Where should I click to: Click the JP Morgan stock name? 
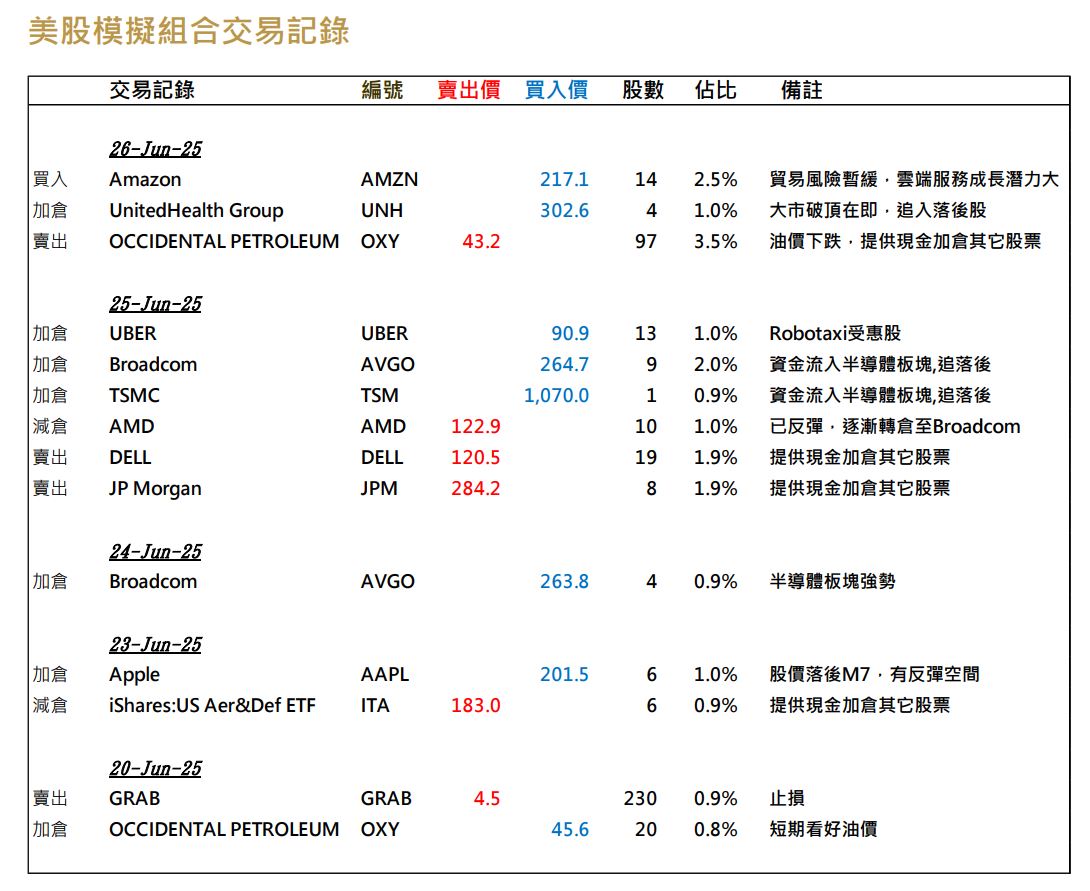click(x=155, y=489)
